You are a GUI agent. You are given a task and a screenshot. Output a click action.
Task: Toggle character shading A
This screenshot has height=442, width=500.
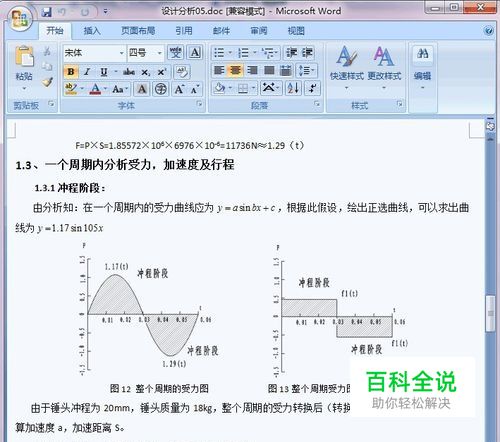pos(142,89)
